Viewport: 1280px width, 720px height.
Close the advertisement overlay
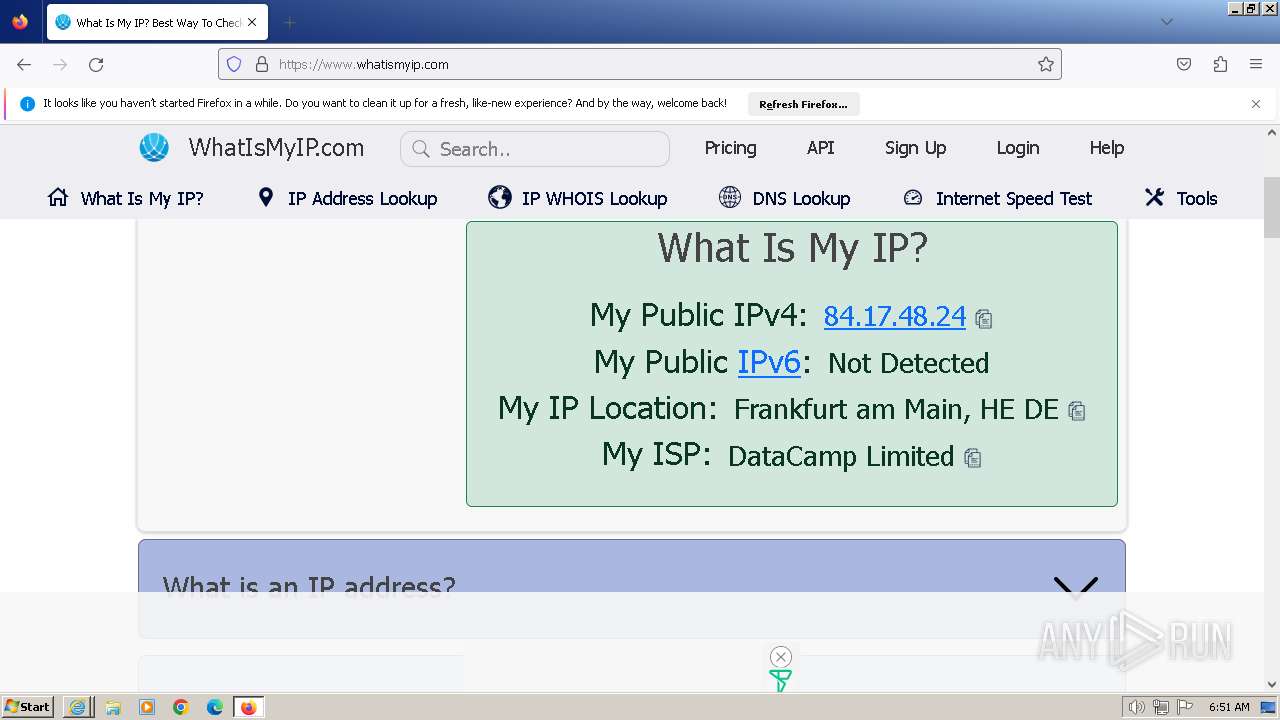tap(781, 657)
